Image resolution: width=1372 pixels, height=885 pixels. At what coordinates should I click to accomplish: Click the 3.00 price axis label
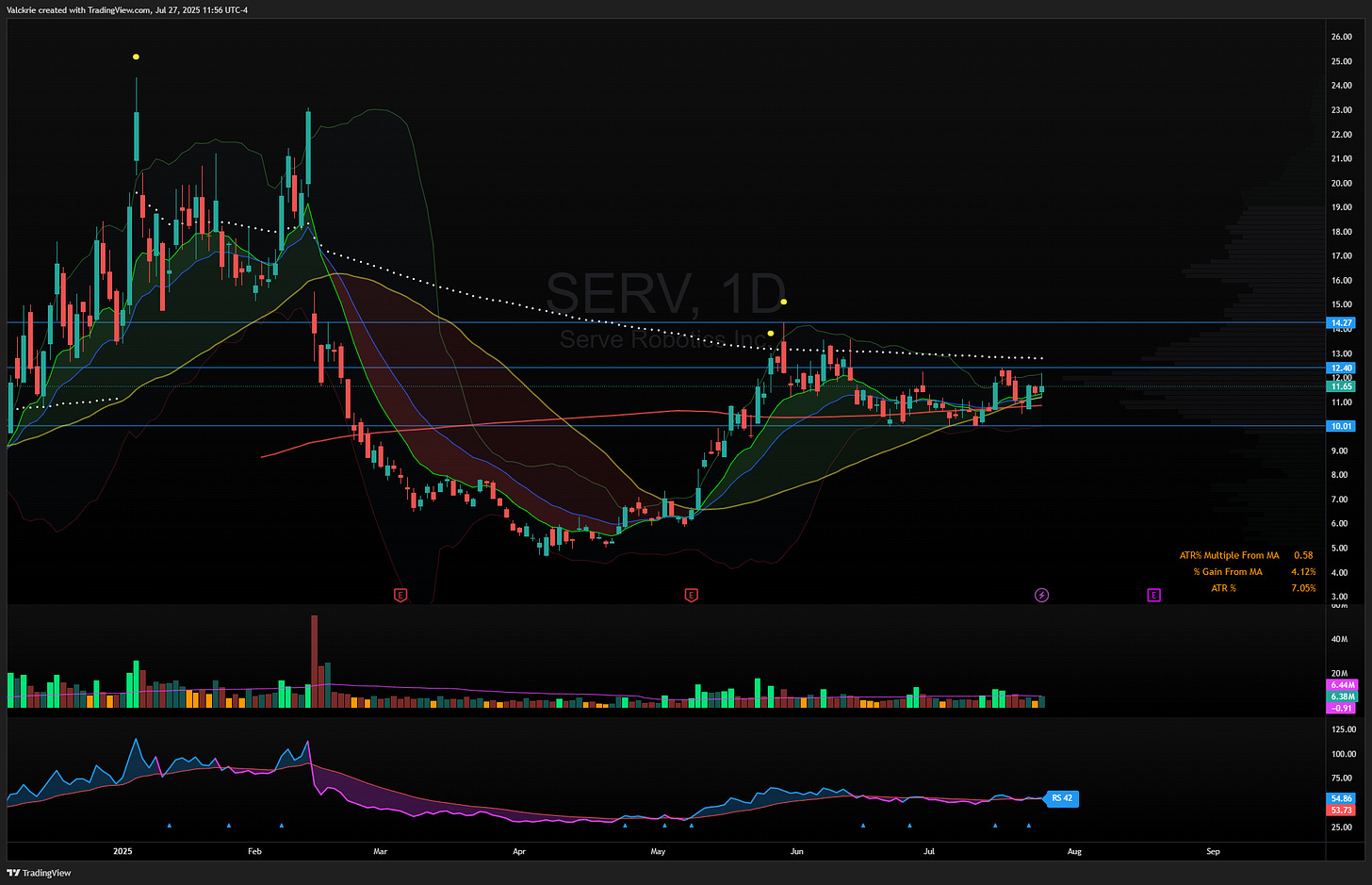[1339, 597]
